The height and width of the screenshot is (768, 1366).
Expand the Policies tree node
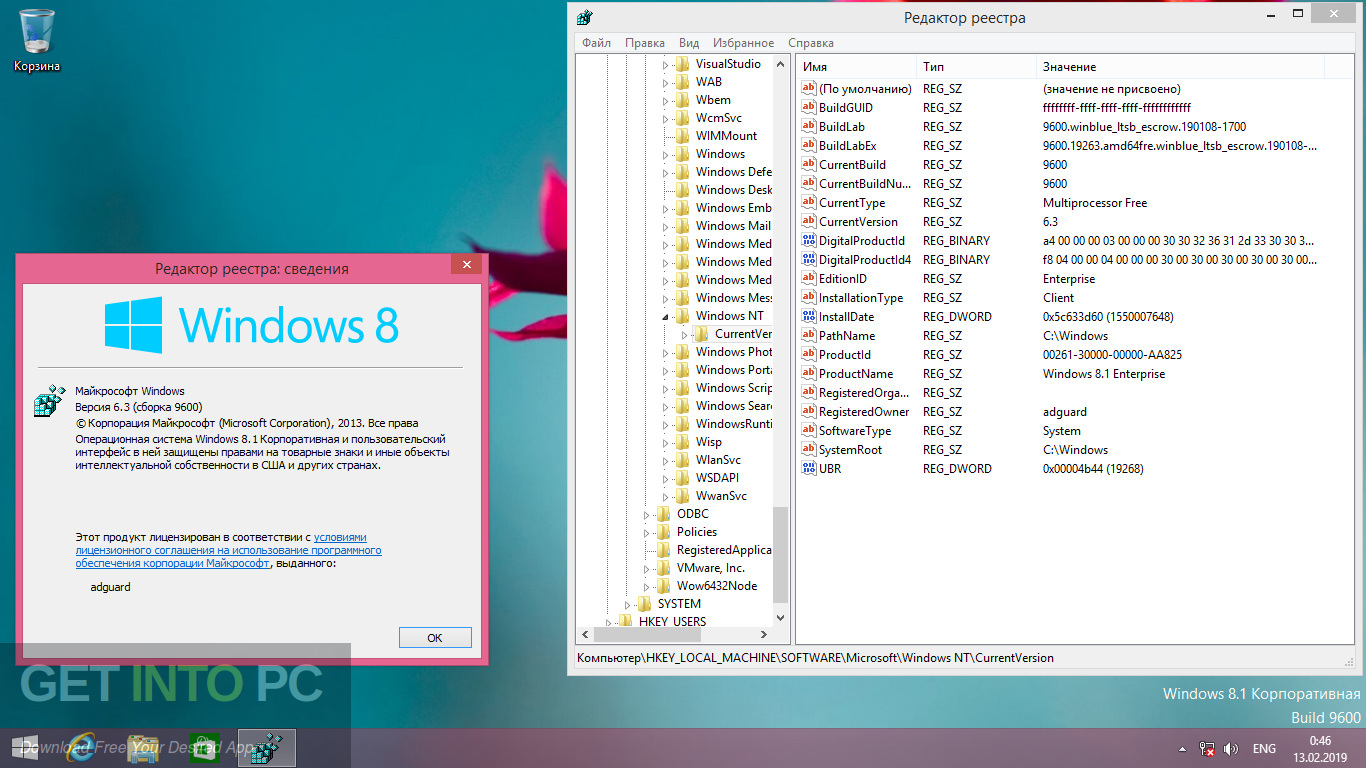(x=646, y=532)
